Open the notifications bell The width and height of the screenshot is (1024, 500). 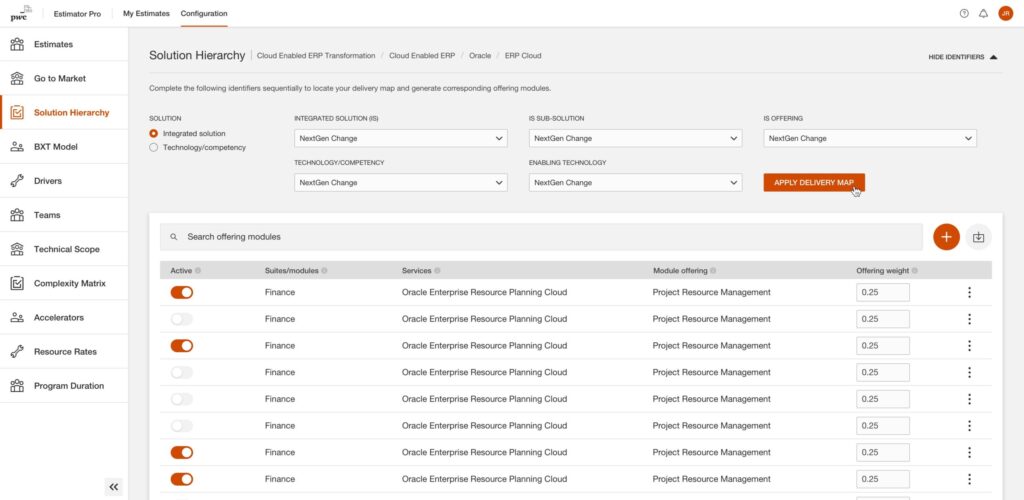984,14
